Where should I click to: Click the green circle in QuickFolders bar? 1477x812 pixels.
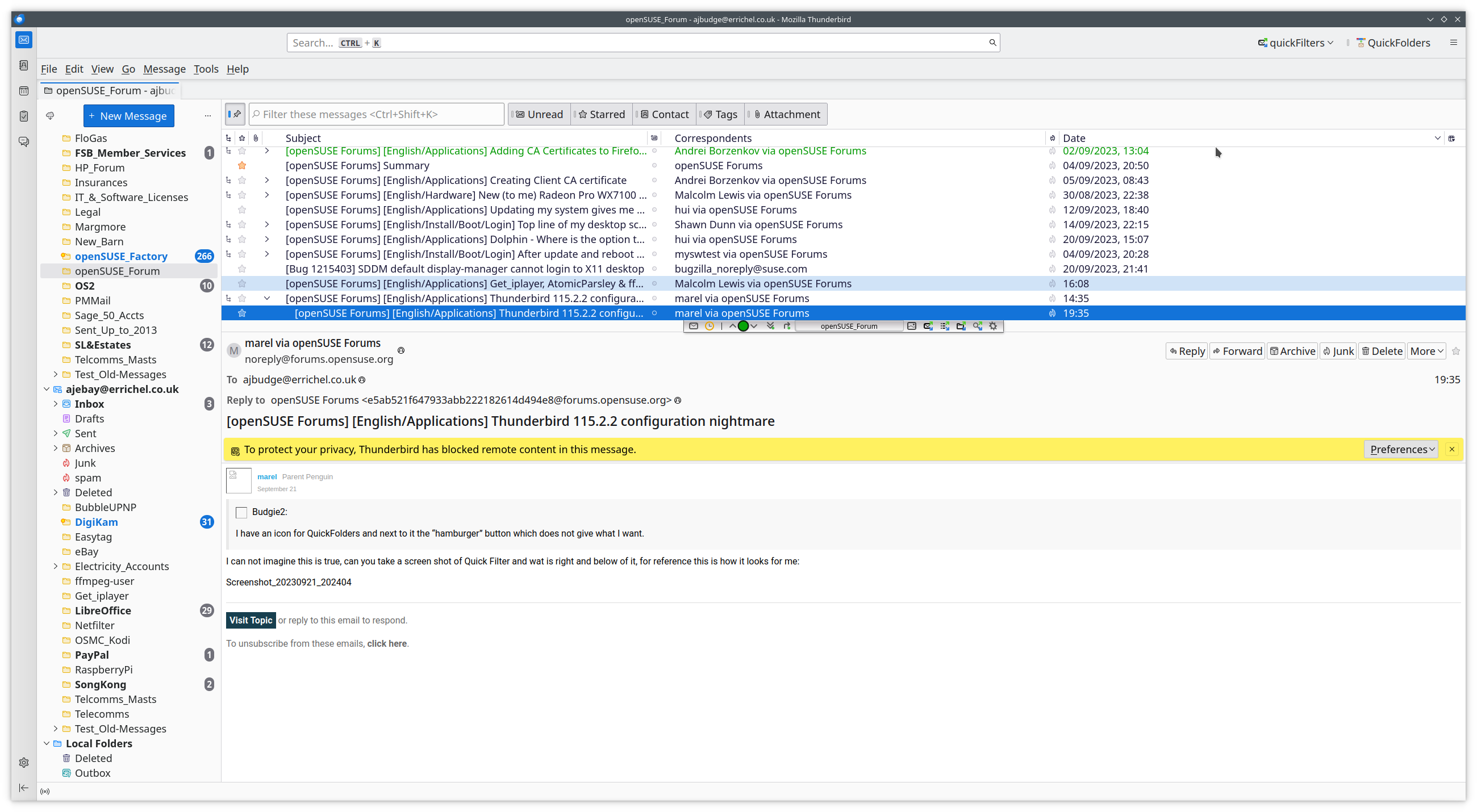(743, 326)
